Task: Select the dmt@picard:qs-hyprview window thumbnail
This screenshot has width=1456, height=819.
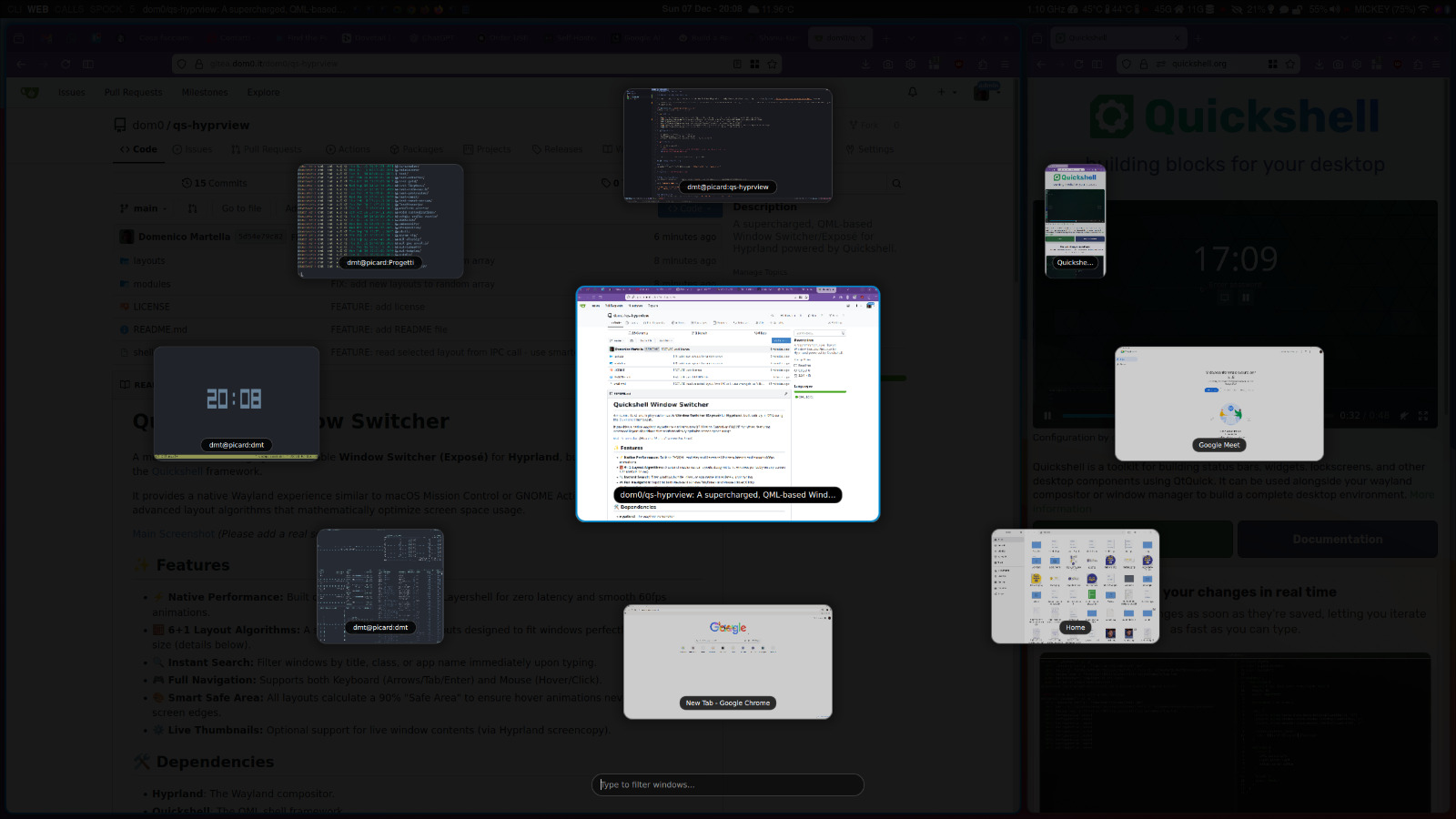Action: [x=728, y=145]
